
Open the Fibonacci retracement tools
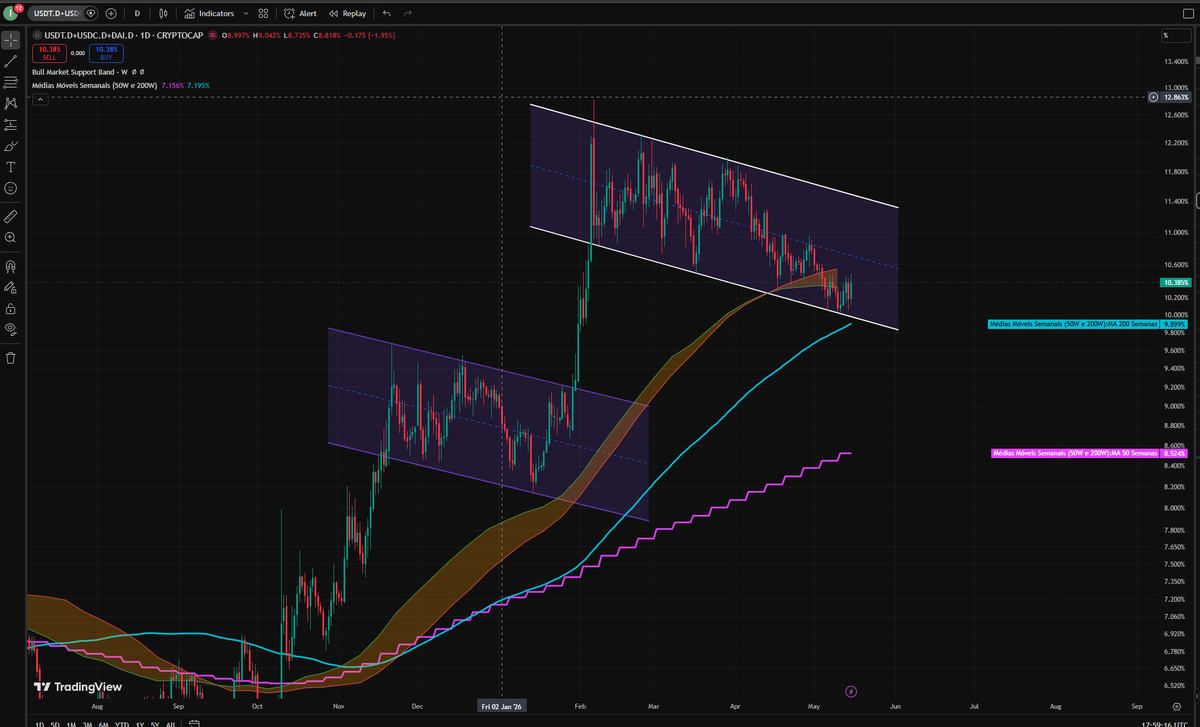[10, 82]
